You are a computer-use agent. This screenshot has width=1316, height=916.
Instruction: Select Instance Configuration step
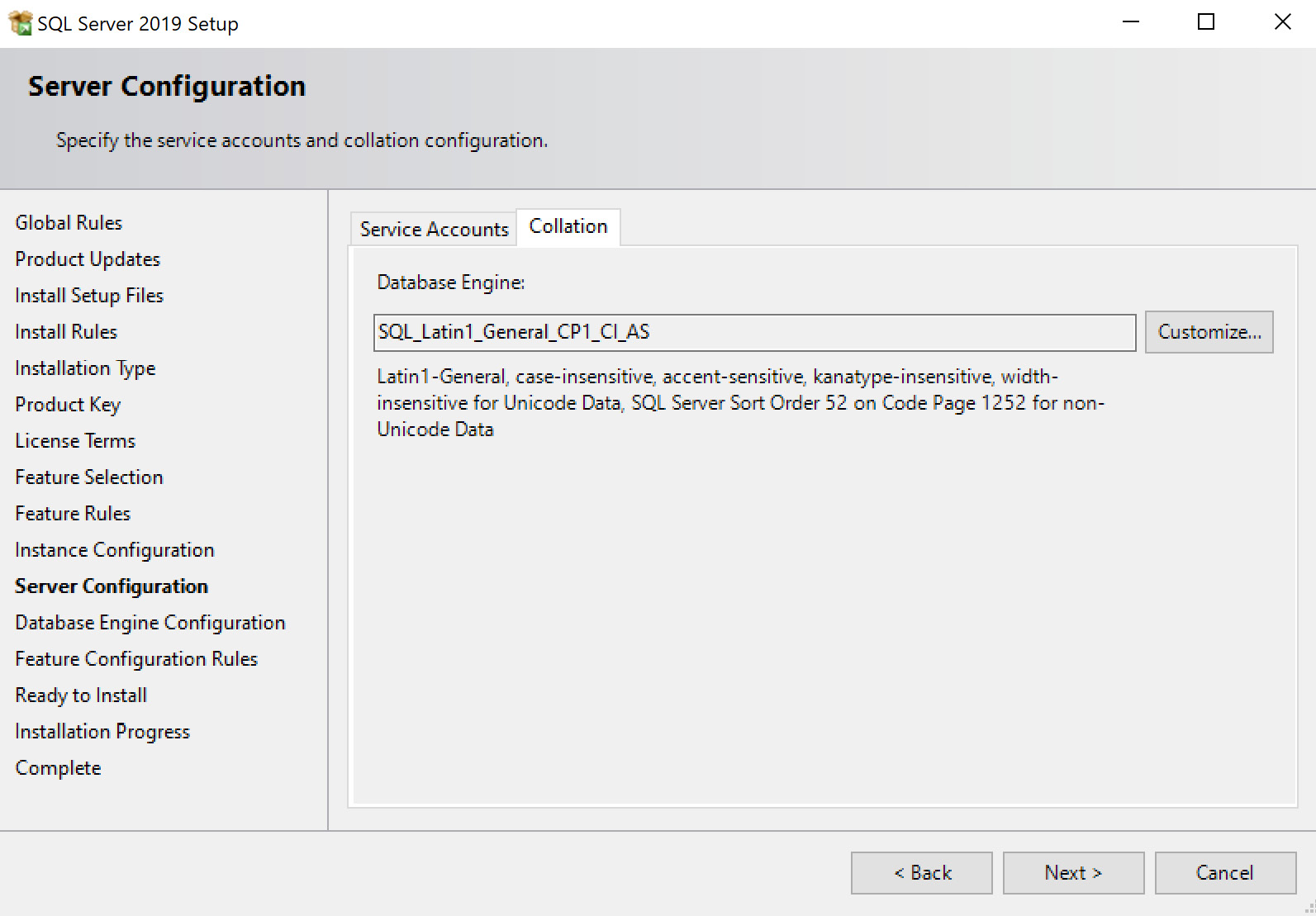point(115,550)
